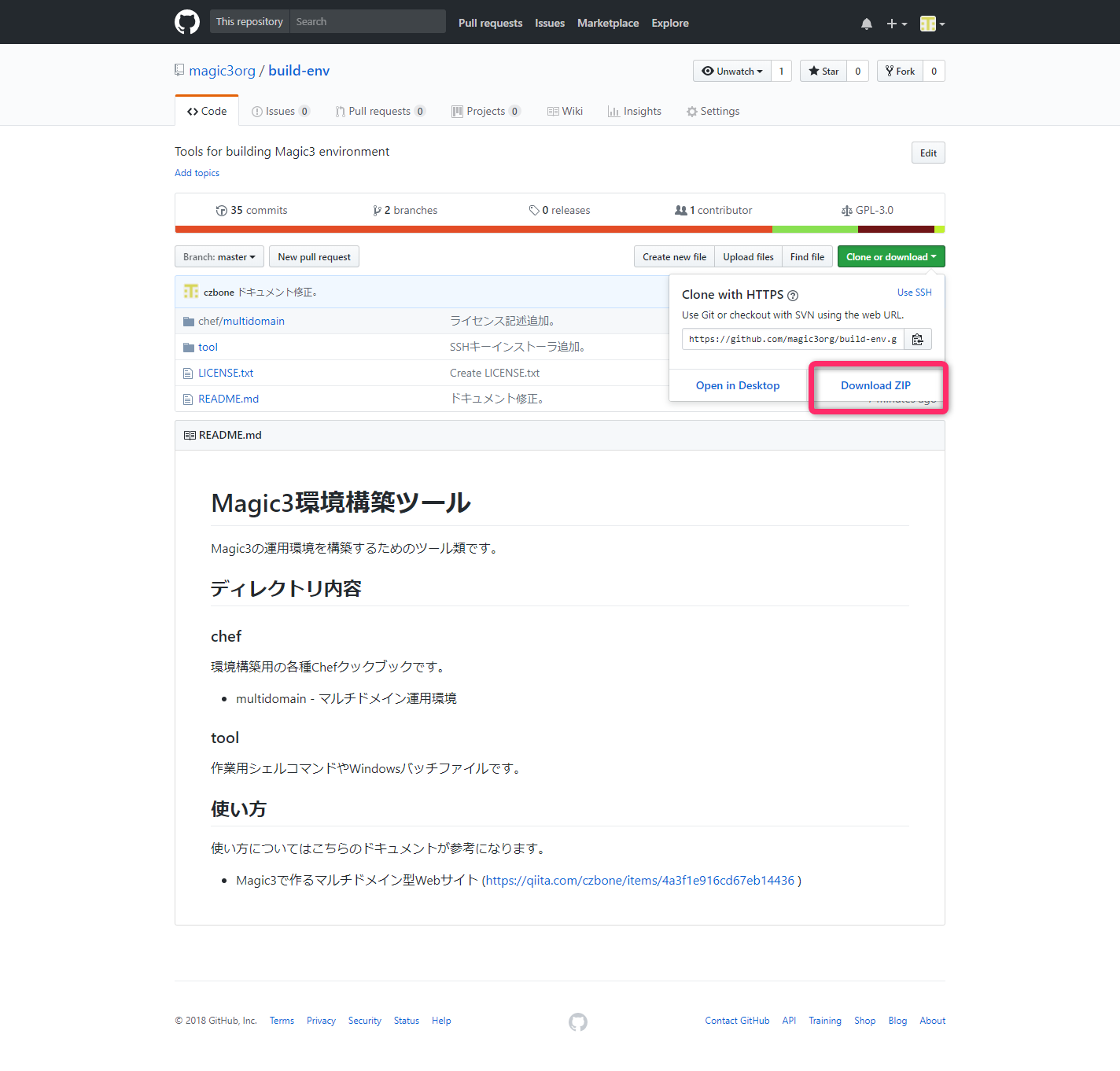Open the Create LICENSE.txt commit message
The image size is (1120, 1071).
tap(495, 373)
